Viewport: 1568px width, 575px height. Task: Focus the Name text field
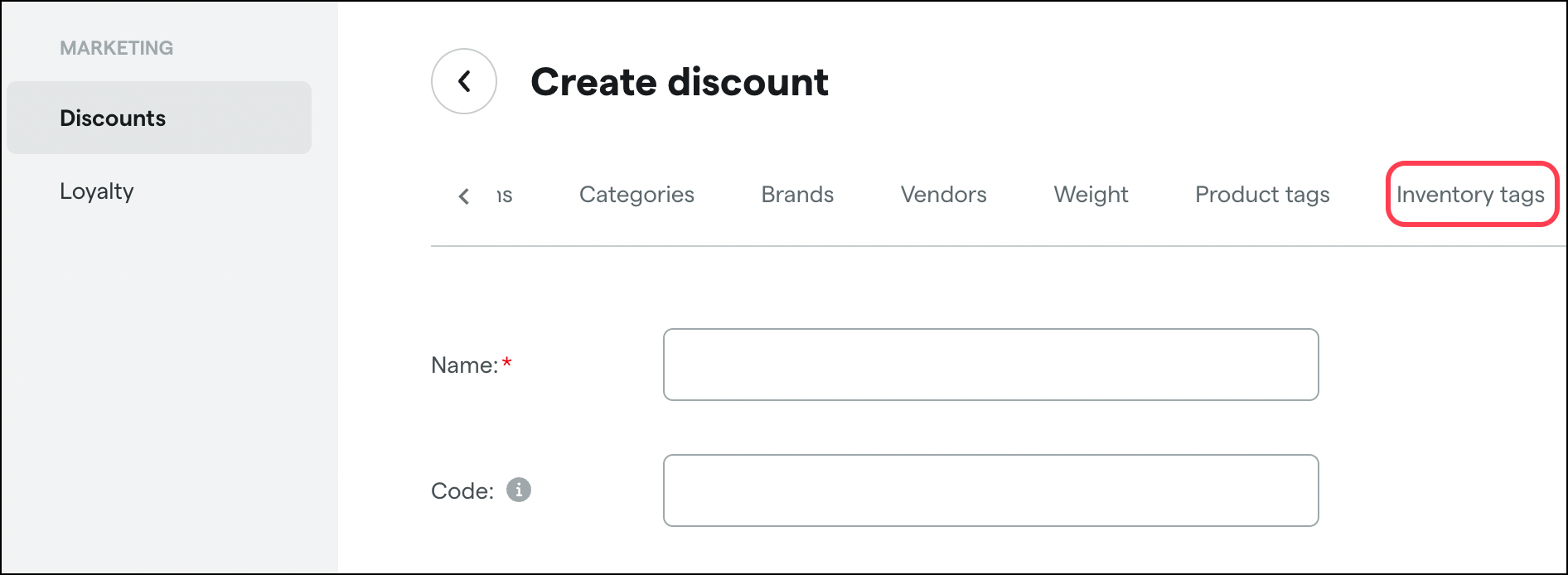[990, 365]
